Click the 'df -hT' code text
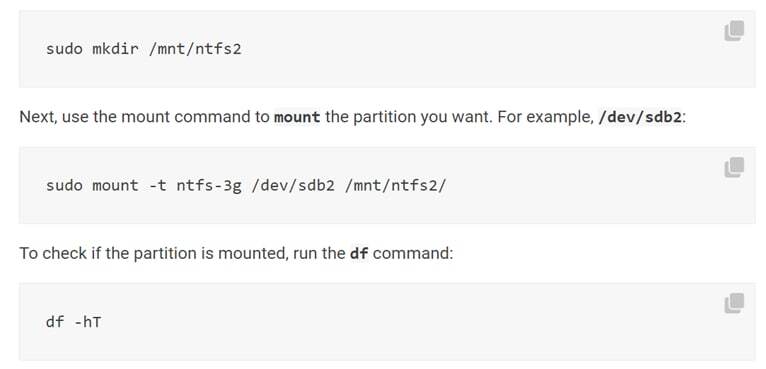 (x=73, y=322)
